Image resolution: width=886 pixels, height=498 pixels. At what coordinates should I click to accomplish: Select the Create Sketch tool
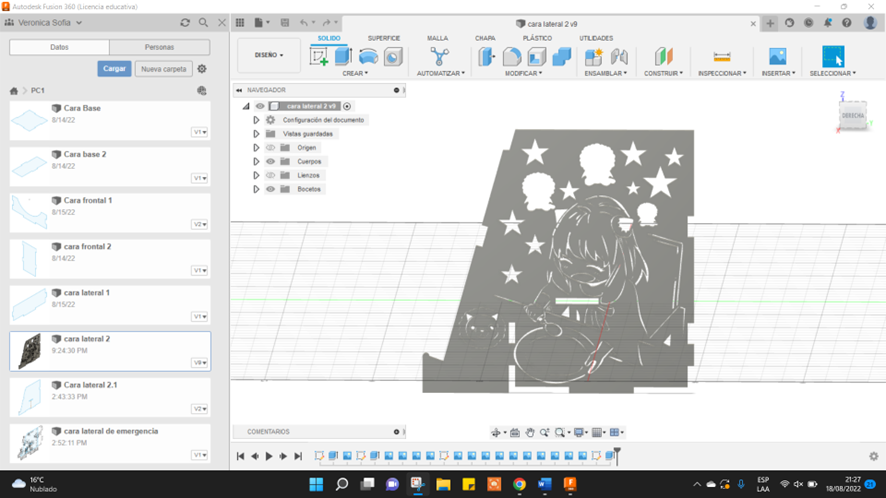(319, 57)
